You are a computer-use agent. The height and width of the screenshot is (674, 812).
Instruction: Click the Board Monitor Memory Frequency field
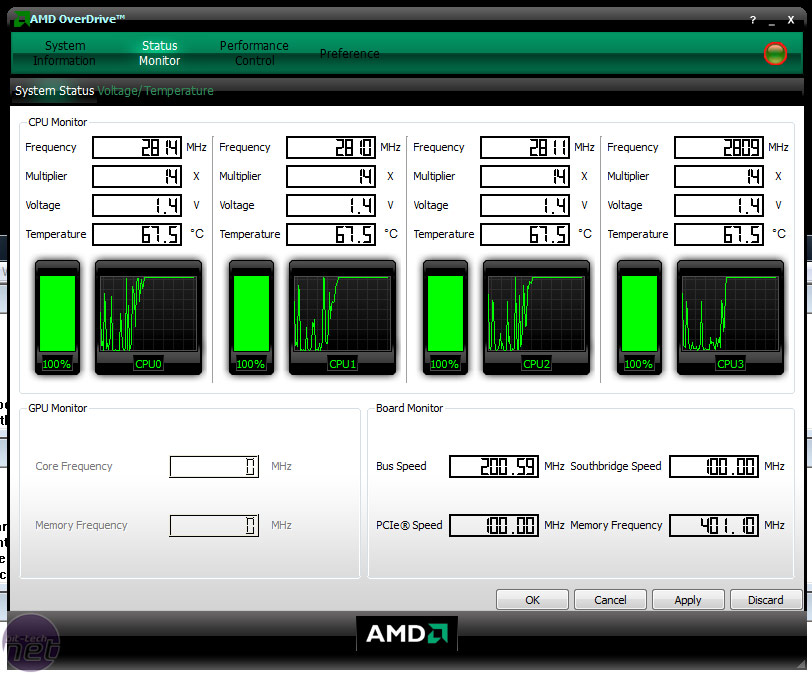[x=714, y=525]
